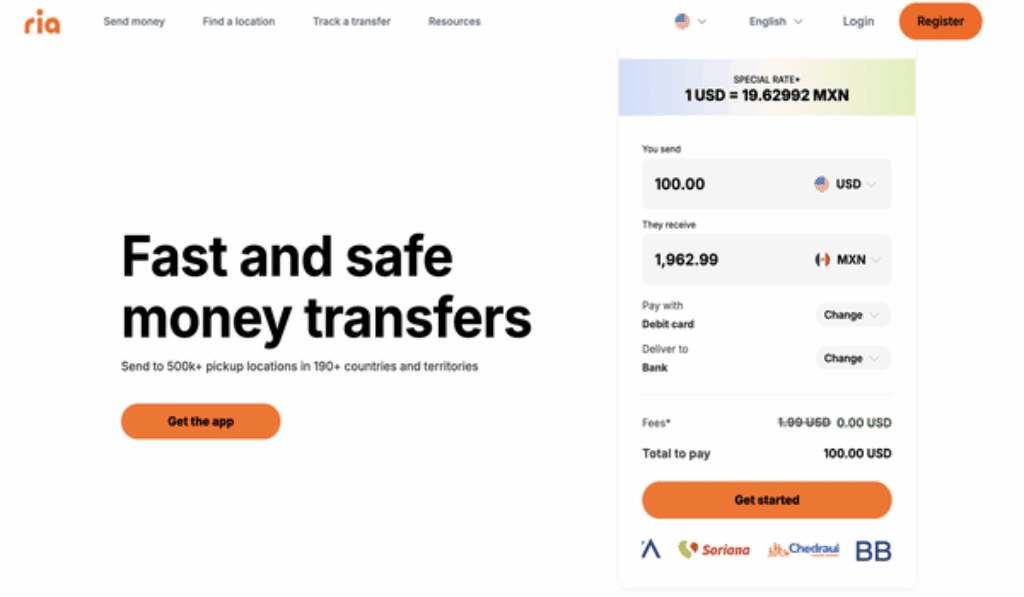
Task: Click the Ria logo
Action: point(42,22)
